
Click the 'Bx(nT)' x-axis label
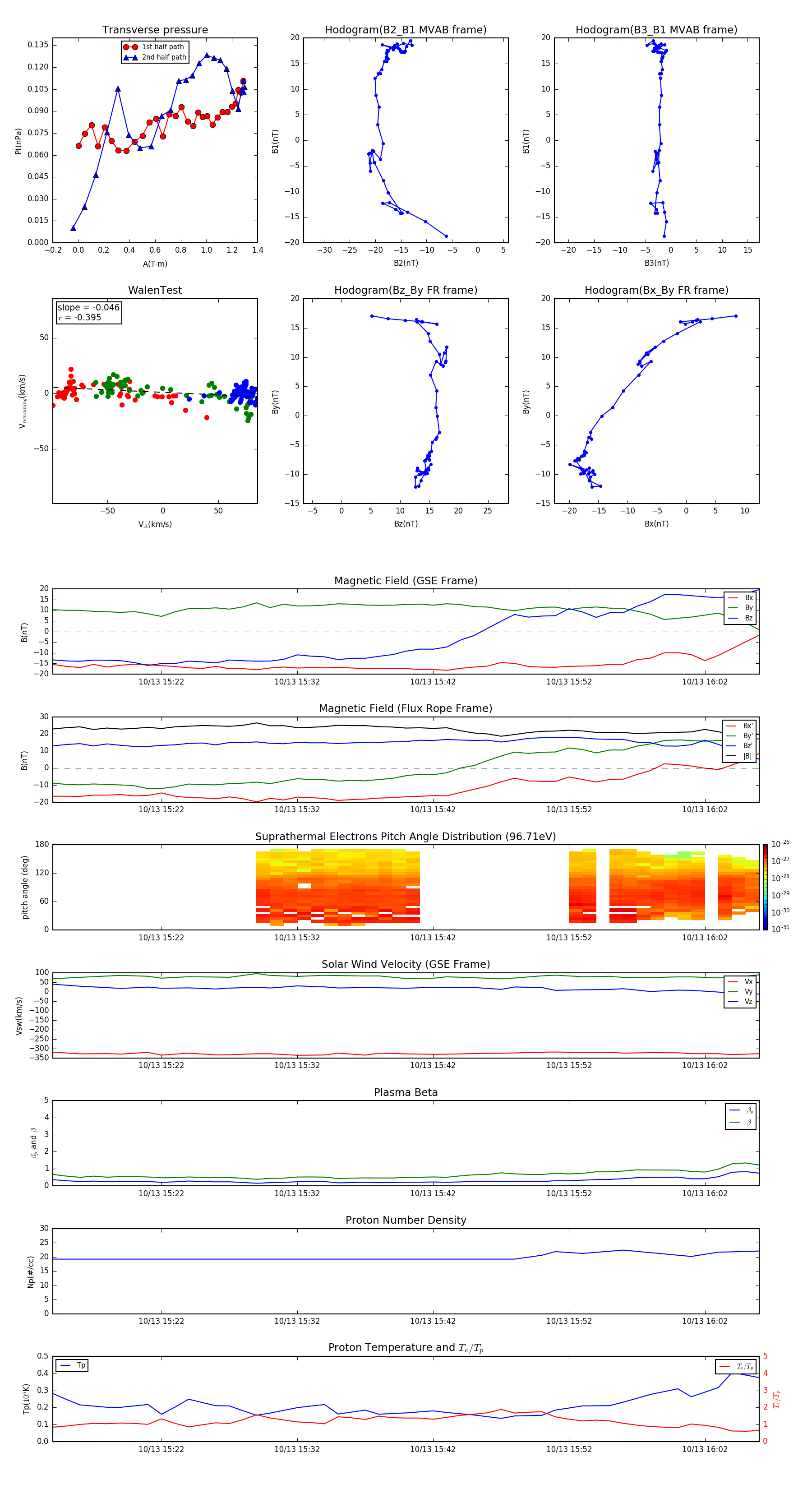coord(656,524)
